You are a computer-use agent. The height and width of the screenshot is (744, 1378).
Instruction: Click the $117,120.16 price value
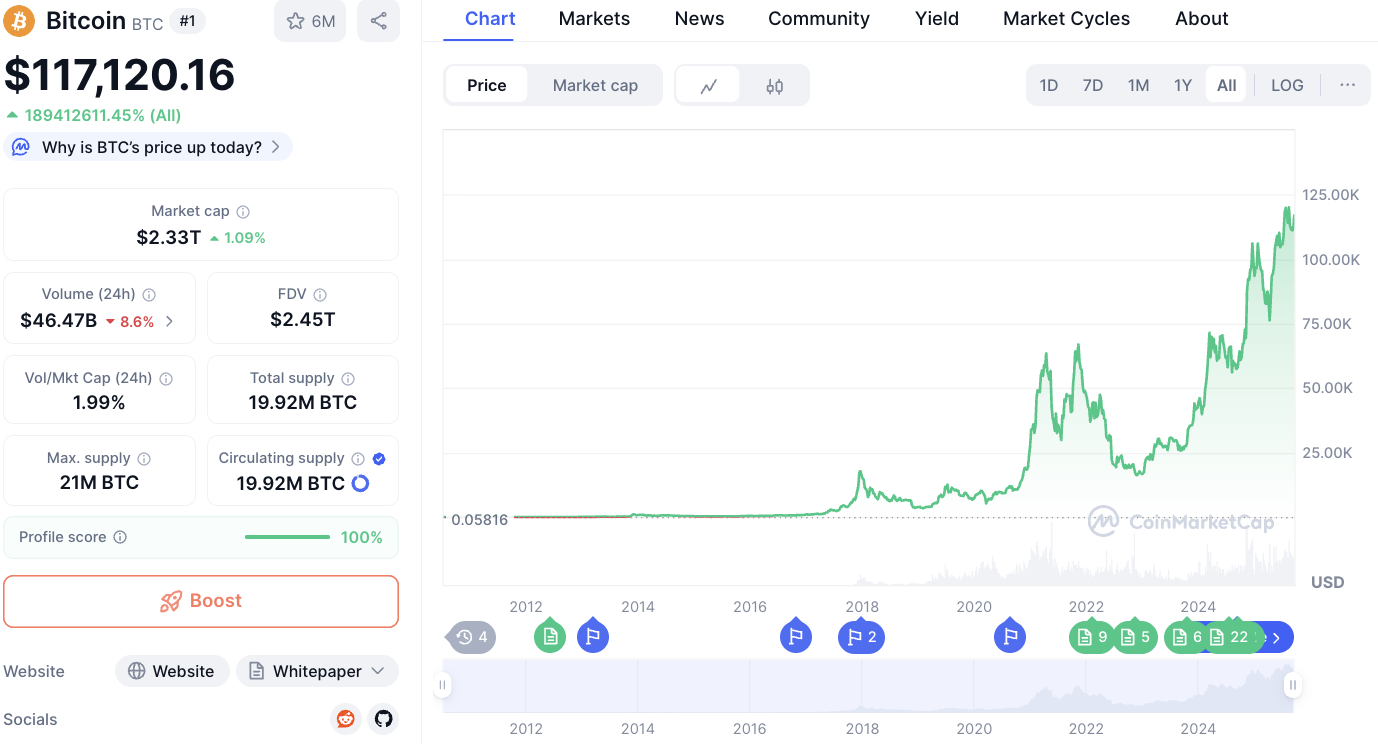[120, 75]
